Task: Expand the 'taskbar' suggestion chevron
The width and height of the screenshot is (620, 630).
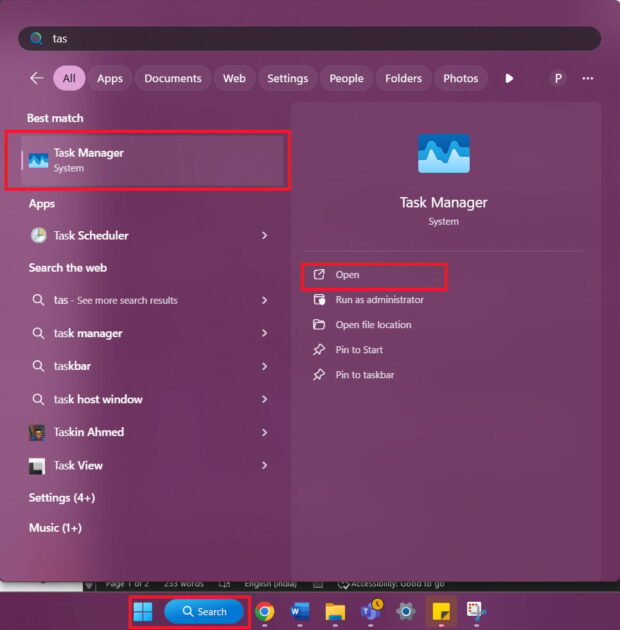Action: 264,366
